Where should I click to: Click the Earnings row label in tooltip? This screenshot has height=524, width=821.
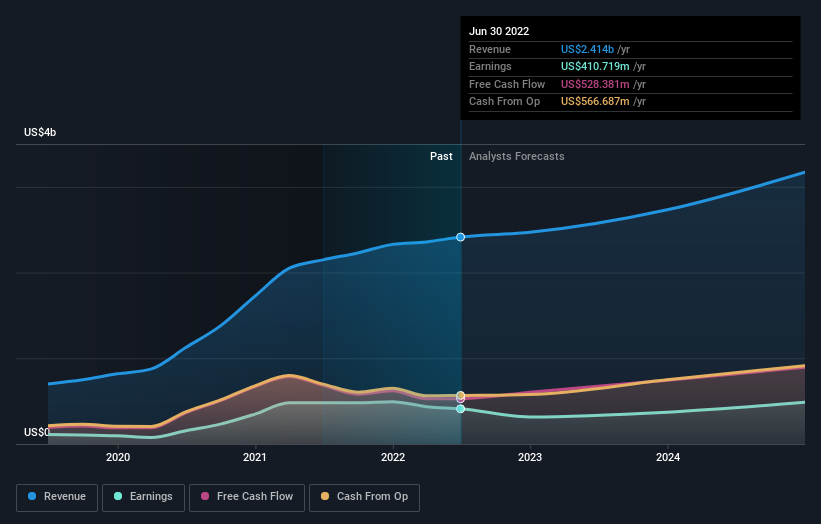(x=490, y=66)
